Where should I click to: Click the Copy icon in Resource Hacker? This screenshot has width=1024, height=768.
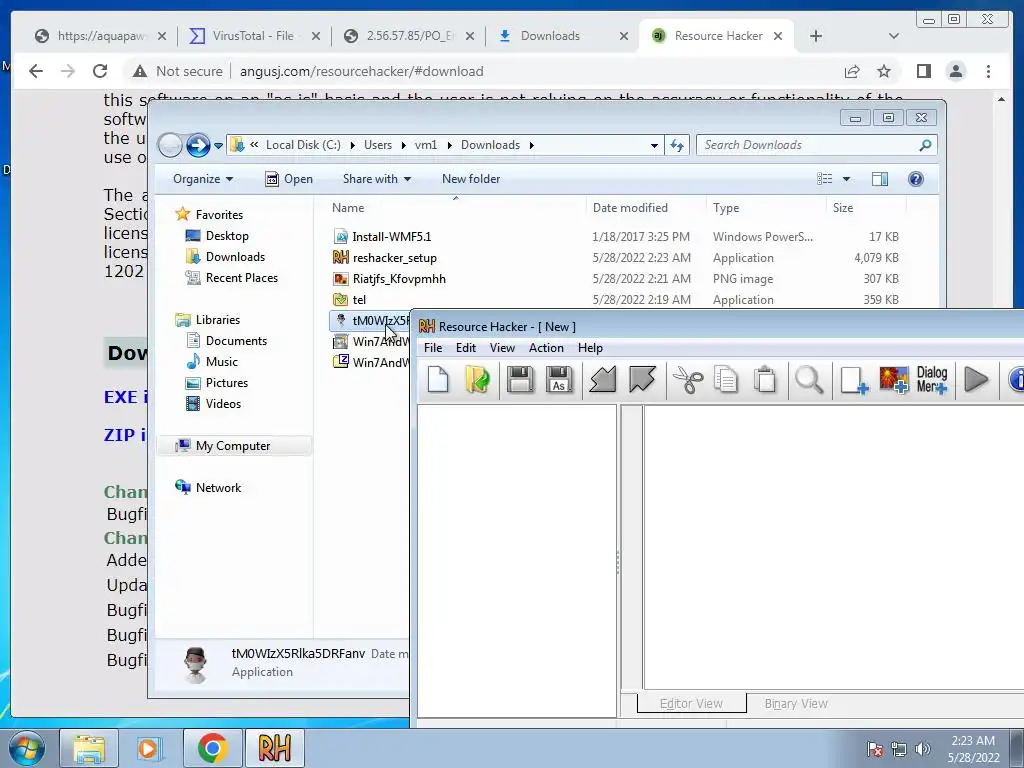click(726, 379)
